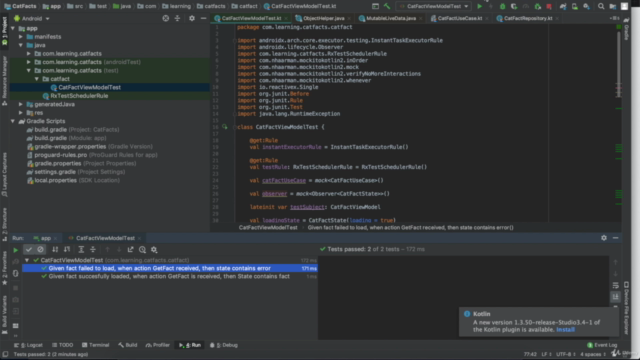This screenshot has width=640, height=360.
Task: Collapse the app module node
Action: [13, 28]
